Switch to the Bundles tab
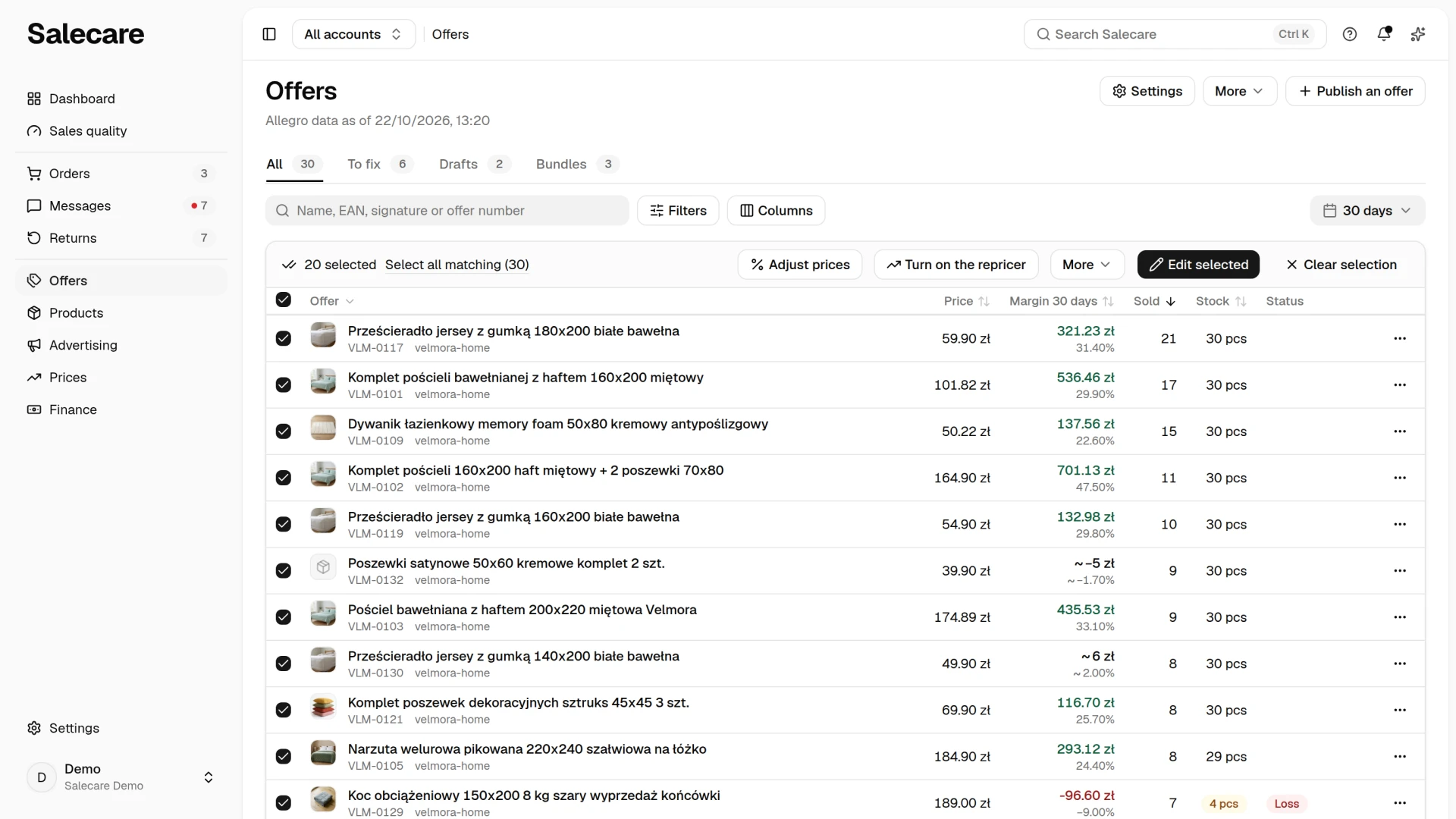The height and width of the screenshot is (819, 1456). [x=577, y=165]
